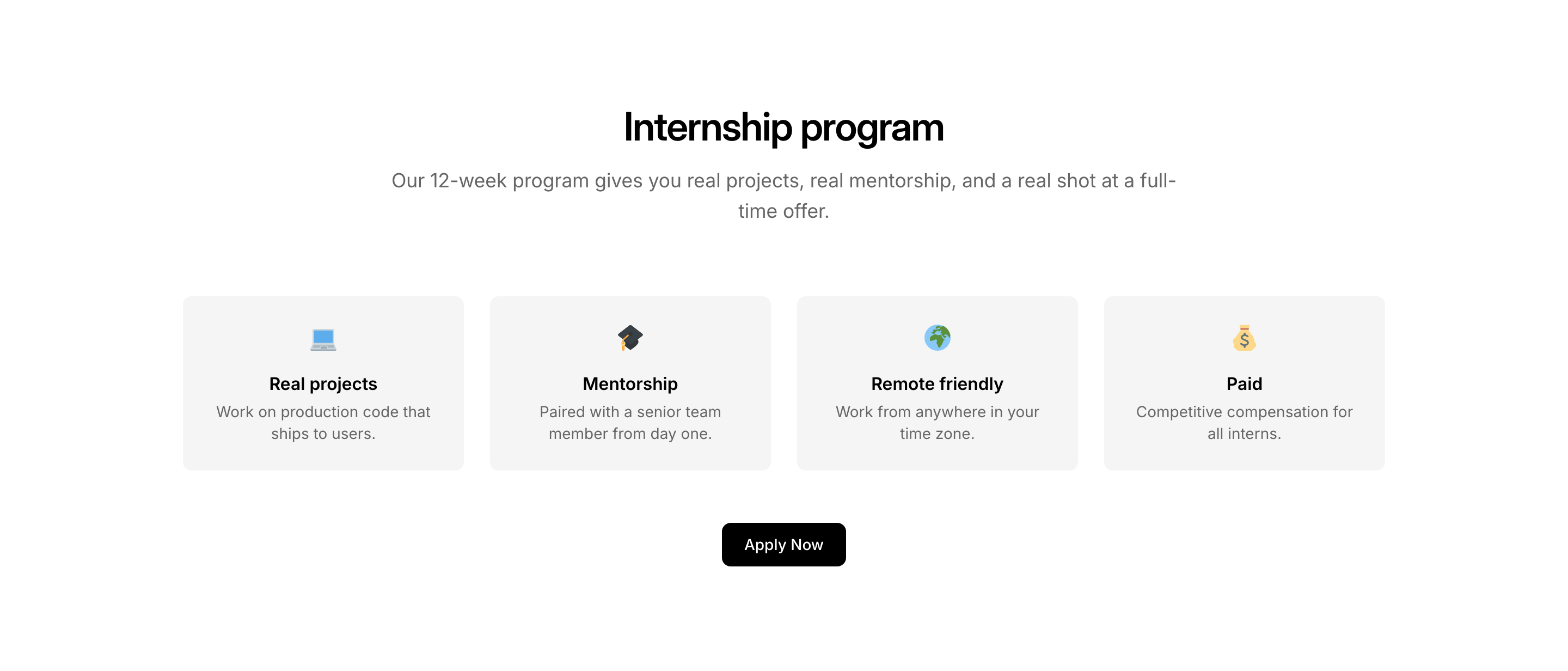Select the 'Mentorship' card title
The height and width of the screenshot is (671, 1568).
coord(630,383)
